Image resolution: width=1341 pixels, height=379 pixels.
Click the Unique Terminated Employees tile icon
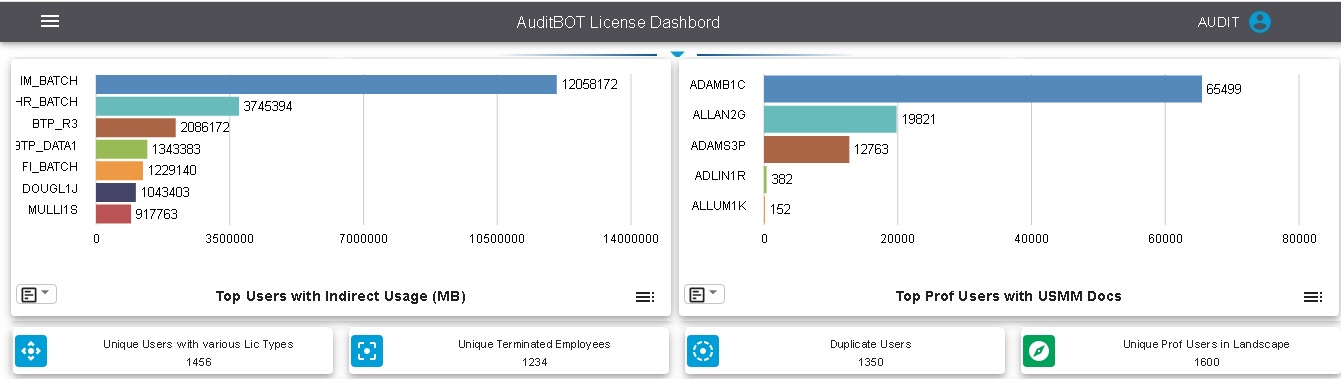coord(367,351)
